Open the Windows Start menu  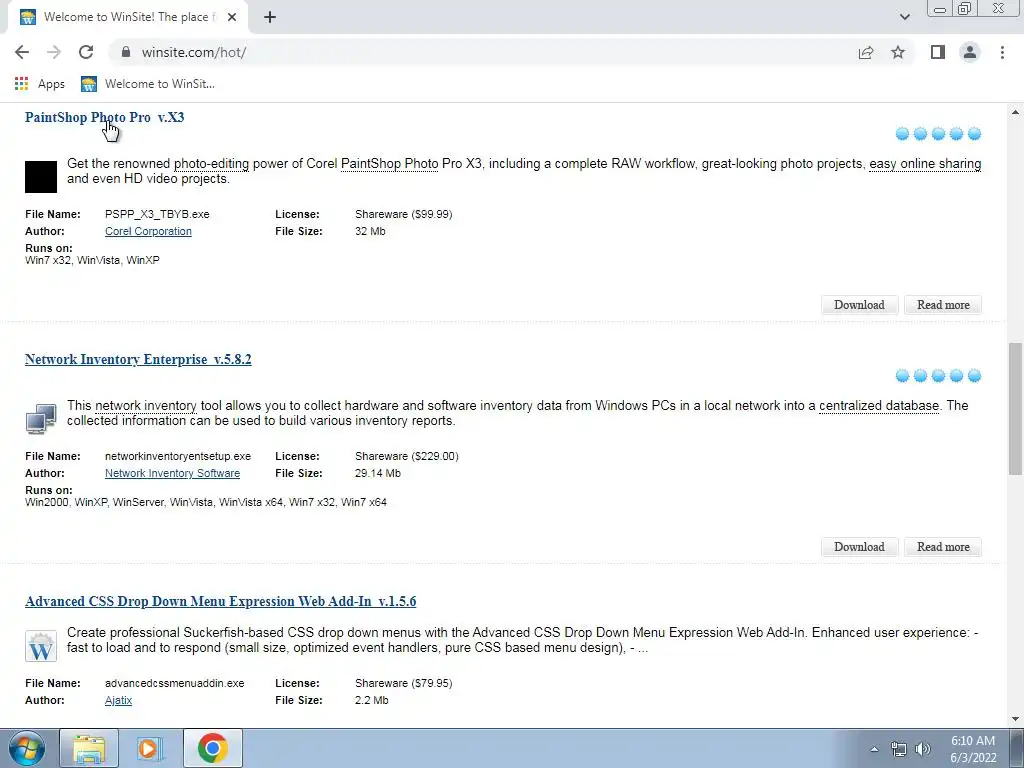[26, 748]
